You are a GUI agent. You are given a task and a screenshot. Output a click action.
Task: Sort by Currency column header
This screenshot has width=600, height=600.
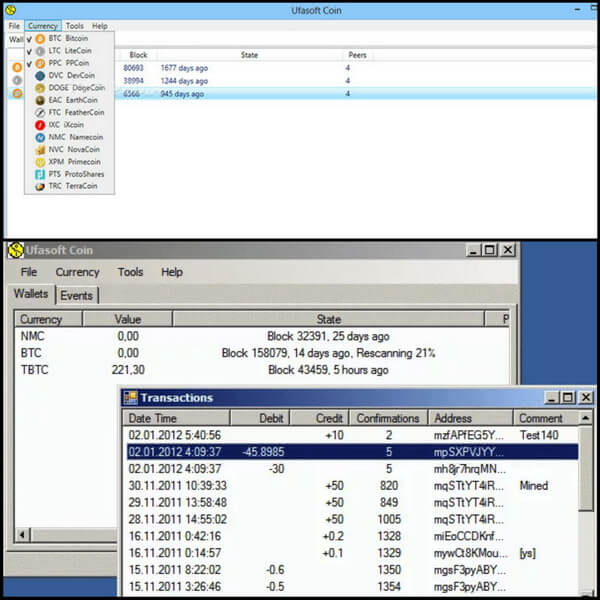(48, 319)
